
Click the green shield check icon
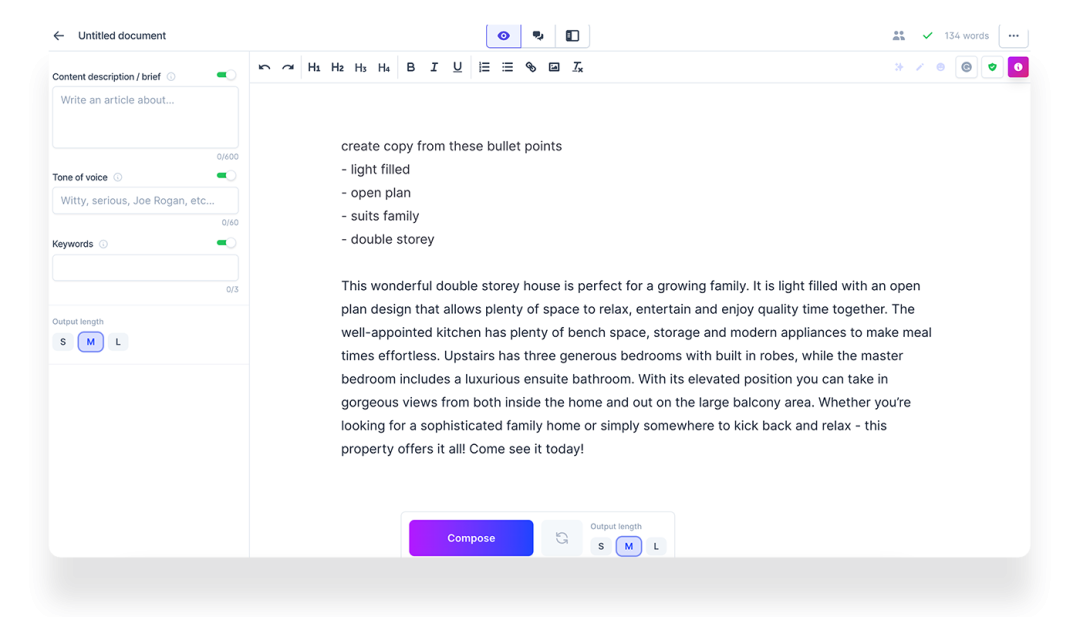(x=993, y=67)
